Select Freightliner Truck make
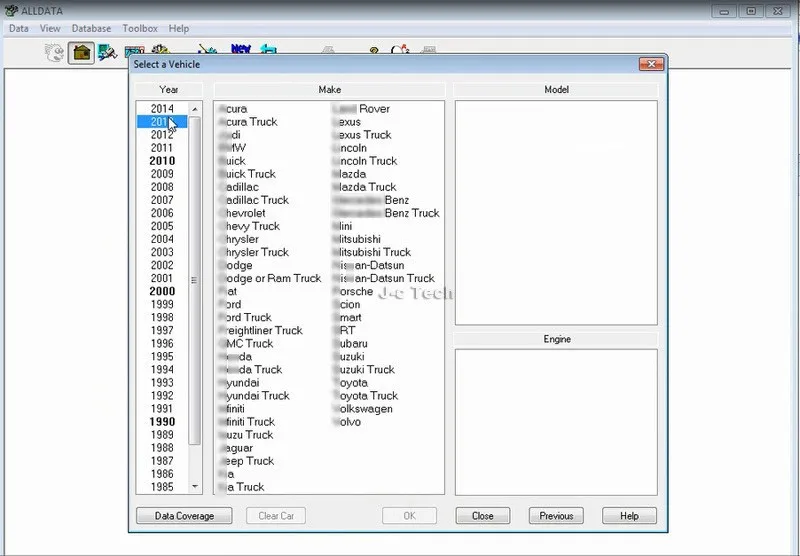Image resolution: width=800 pixels, height=556 pixels. [261, 330]
